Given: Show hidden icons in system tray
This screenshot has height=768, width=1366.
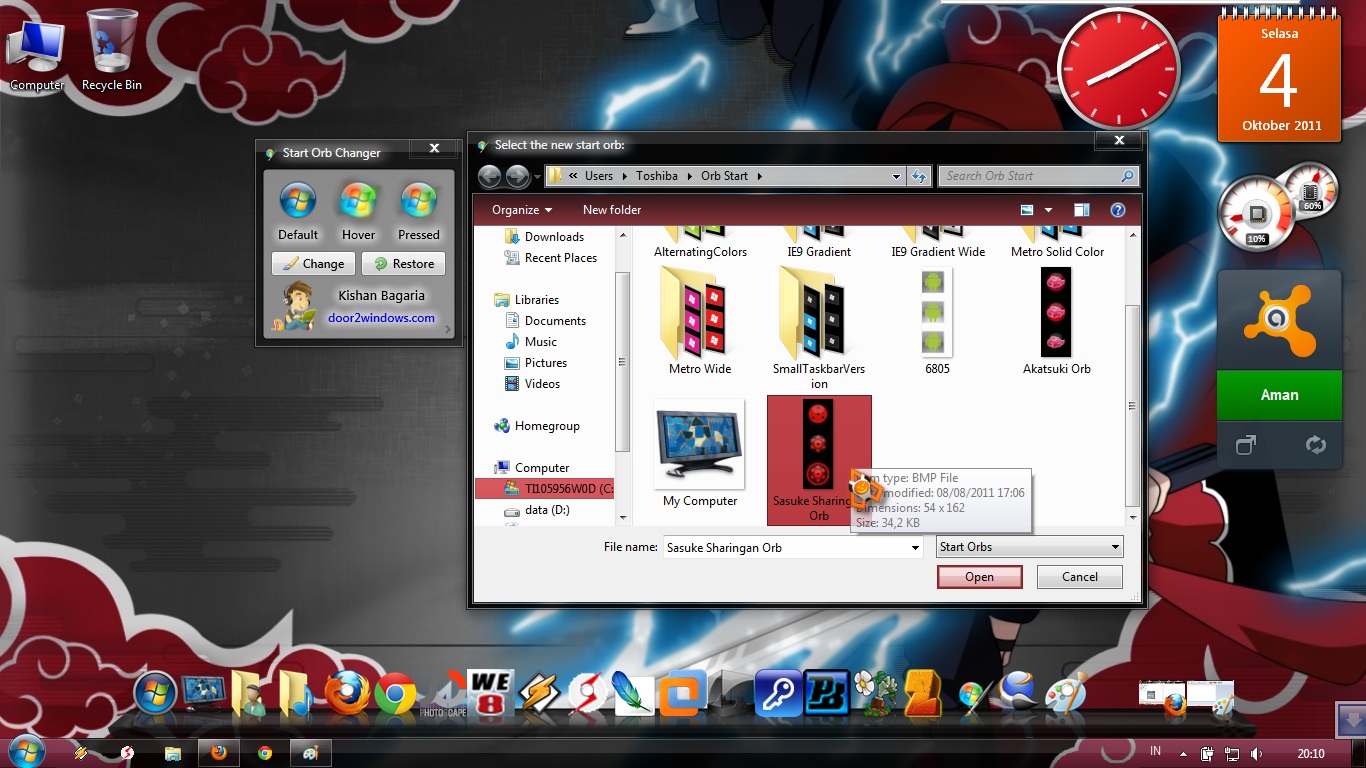Looking at the screenshot, I should click(1183, 753).
